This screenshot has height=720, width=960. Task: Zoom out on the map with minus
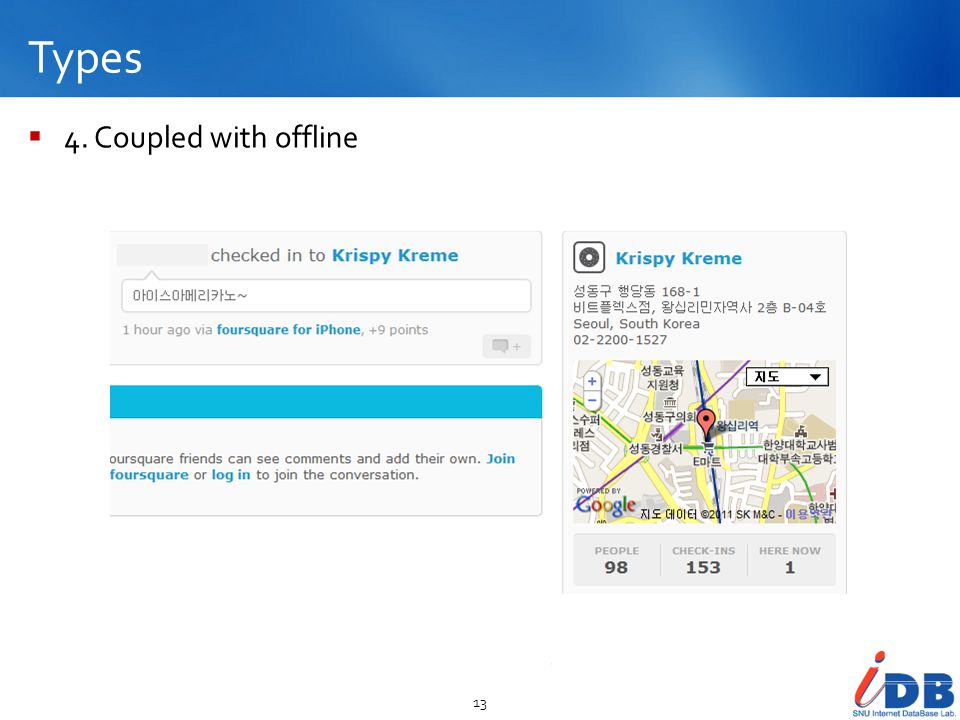point(591,400)
